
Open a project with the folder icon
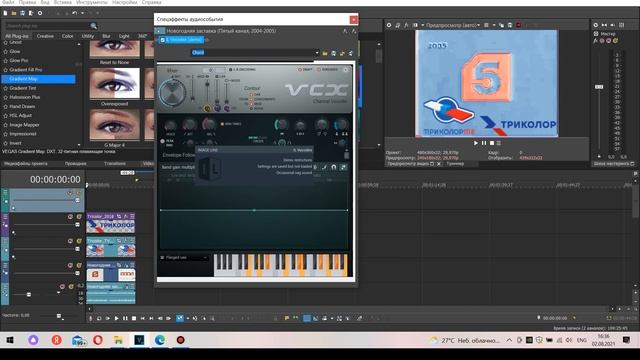tap(14, 13)
